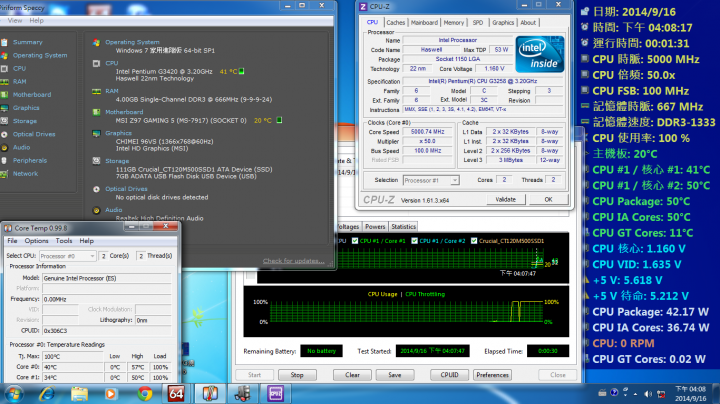Click the Audio speaker icon in Speccy sidebar
720x404 pixels.
(x=4, y=147)
